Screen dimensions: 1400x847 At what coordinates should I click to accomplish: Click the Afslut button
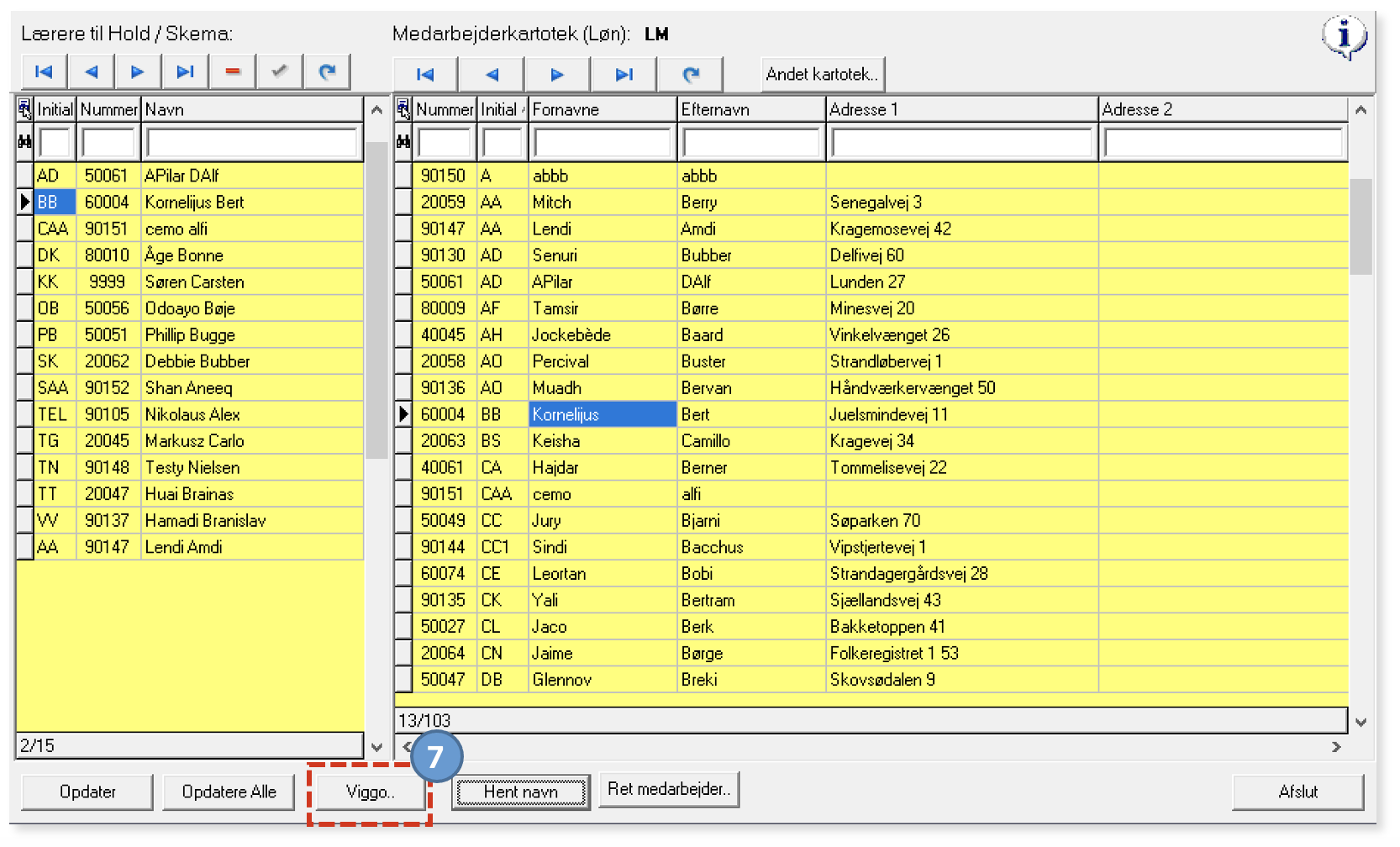point(1297,792)
